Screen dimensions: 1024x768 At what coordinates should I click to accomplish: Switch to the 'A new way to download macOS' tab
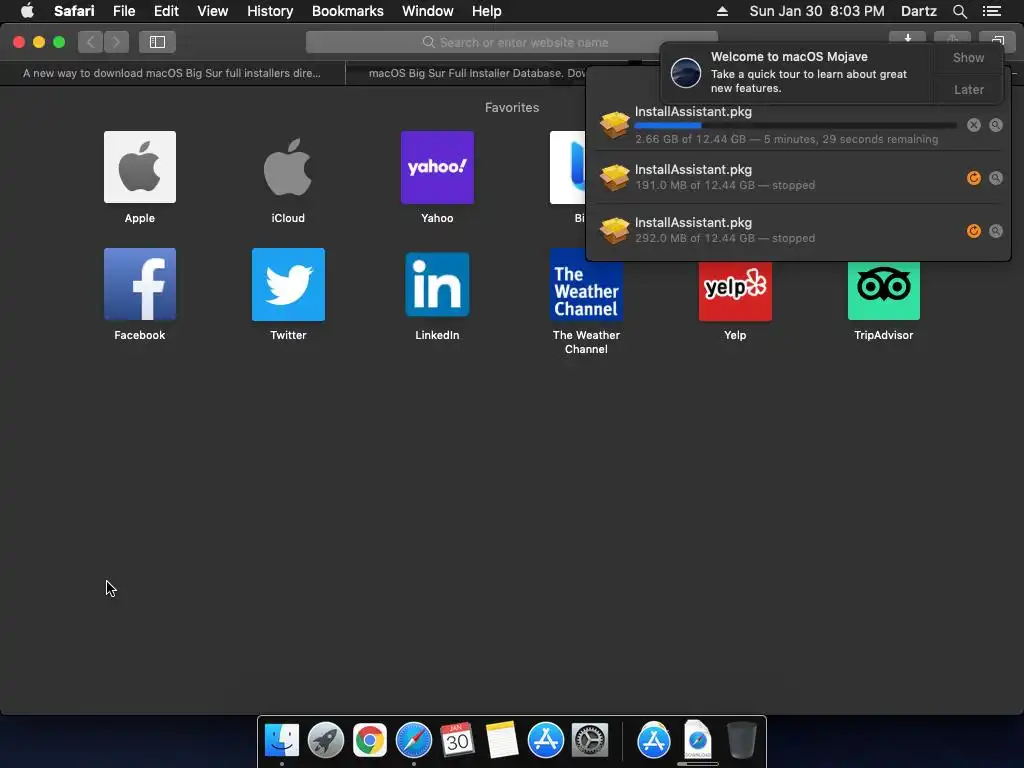(x=172, y=73)
